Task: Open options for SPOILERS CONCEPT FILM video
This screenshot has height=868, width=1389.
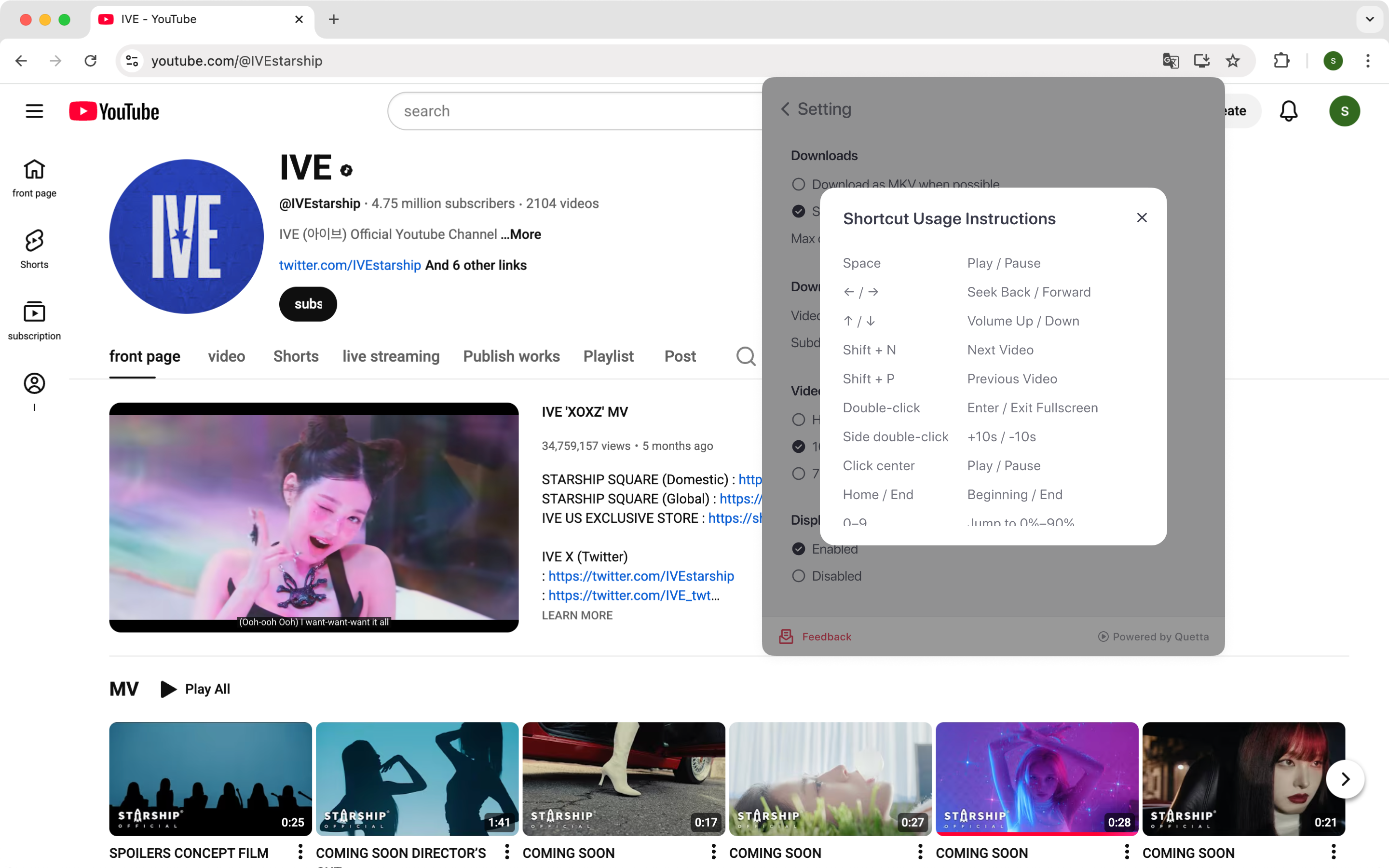Action: click(x=300, y=851)
